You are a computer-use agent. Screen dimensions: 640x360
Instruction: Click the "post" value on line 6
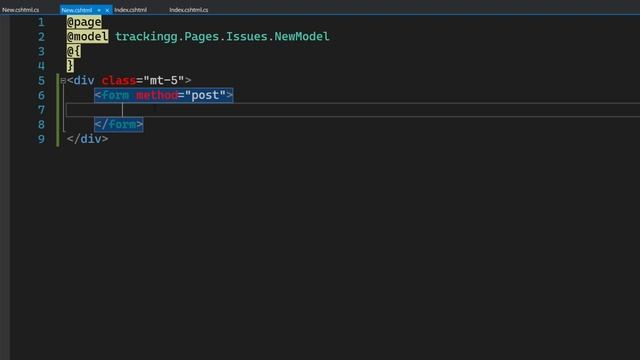(x=205, y=95)
